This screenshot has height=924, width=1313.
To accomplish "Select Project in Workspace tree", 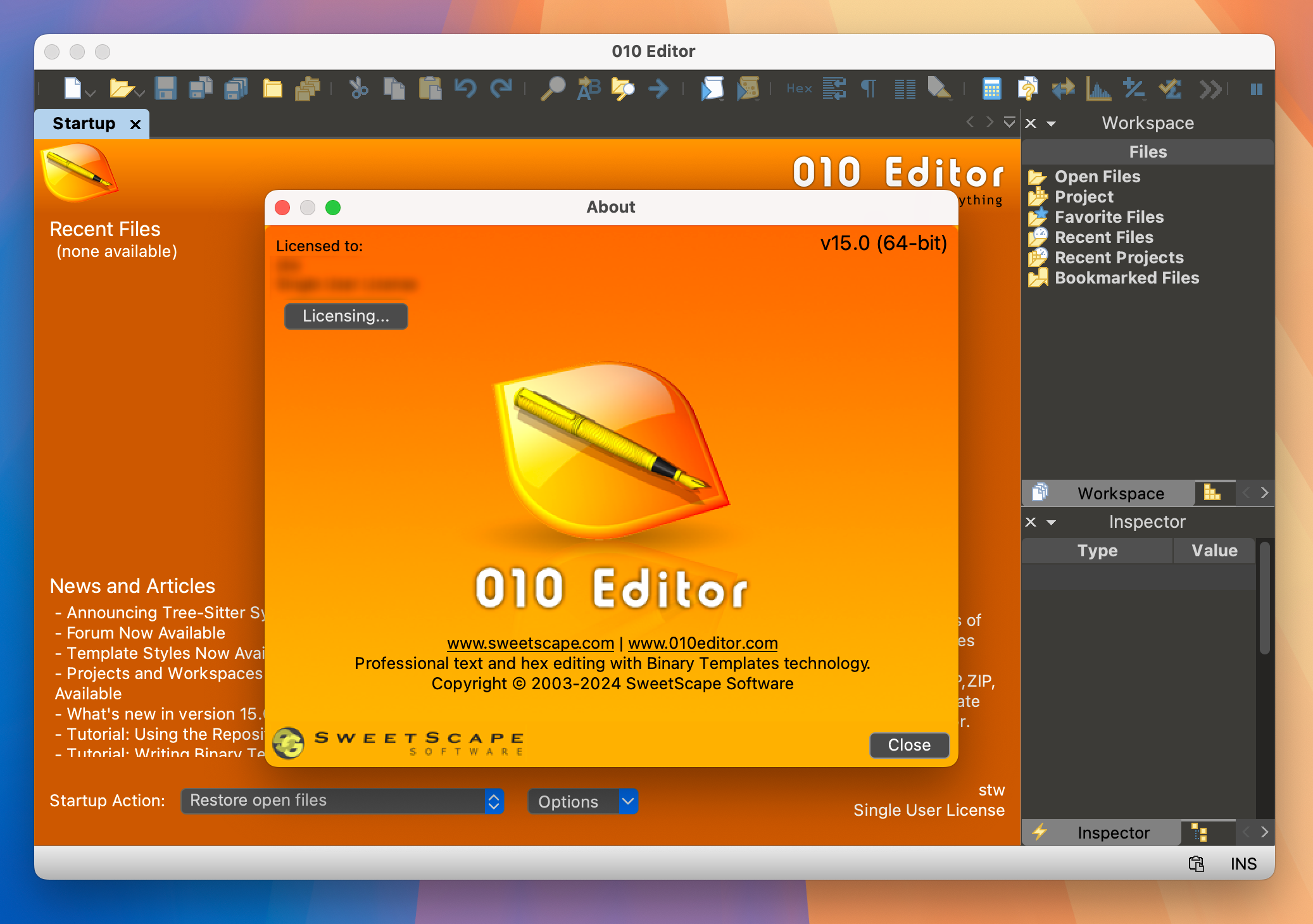I will coord(1084,197).
